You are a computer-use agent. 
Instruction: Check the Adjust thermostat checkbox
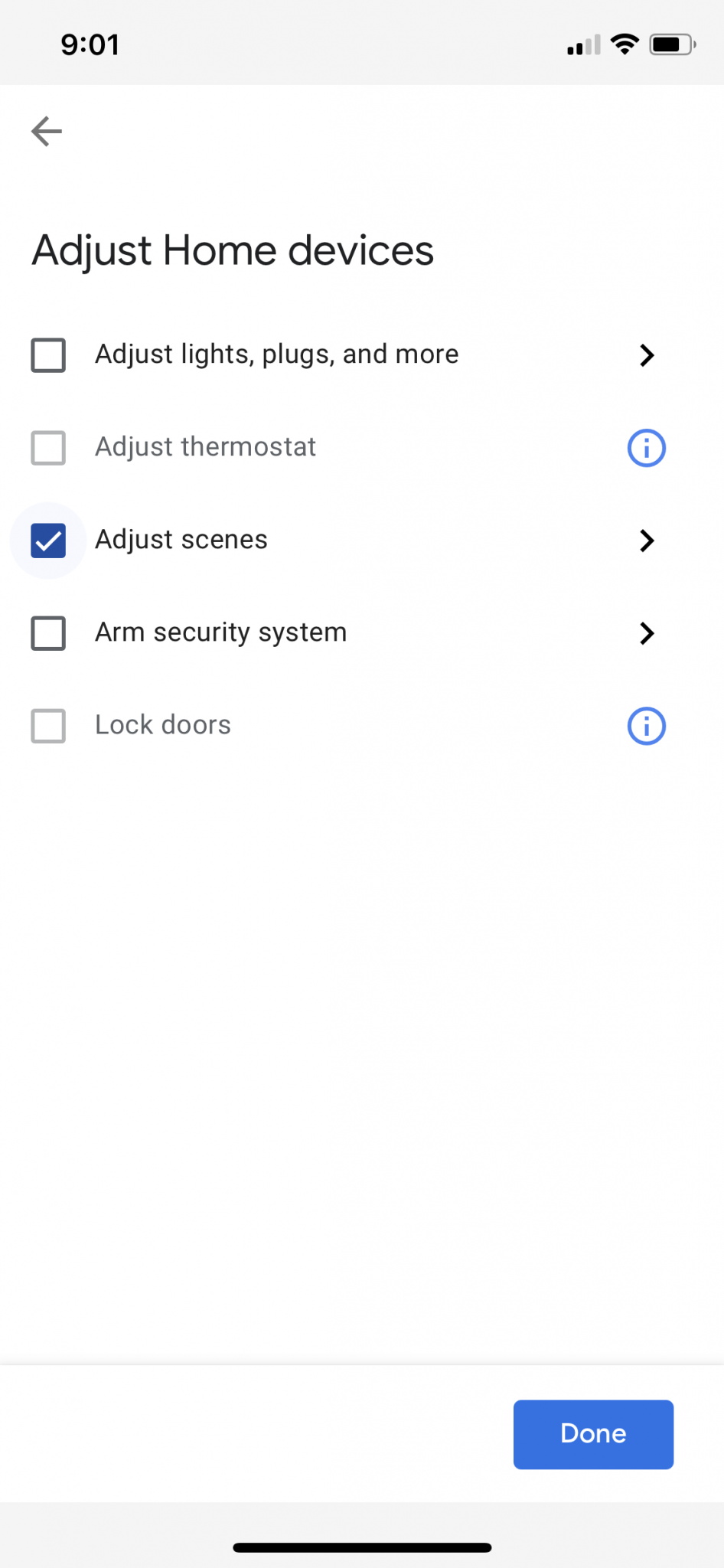[x=48, y=448]
